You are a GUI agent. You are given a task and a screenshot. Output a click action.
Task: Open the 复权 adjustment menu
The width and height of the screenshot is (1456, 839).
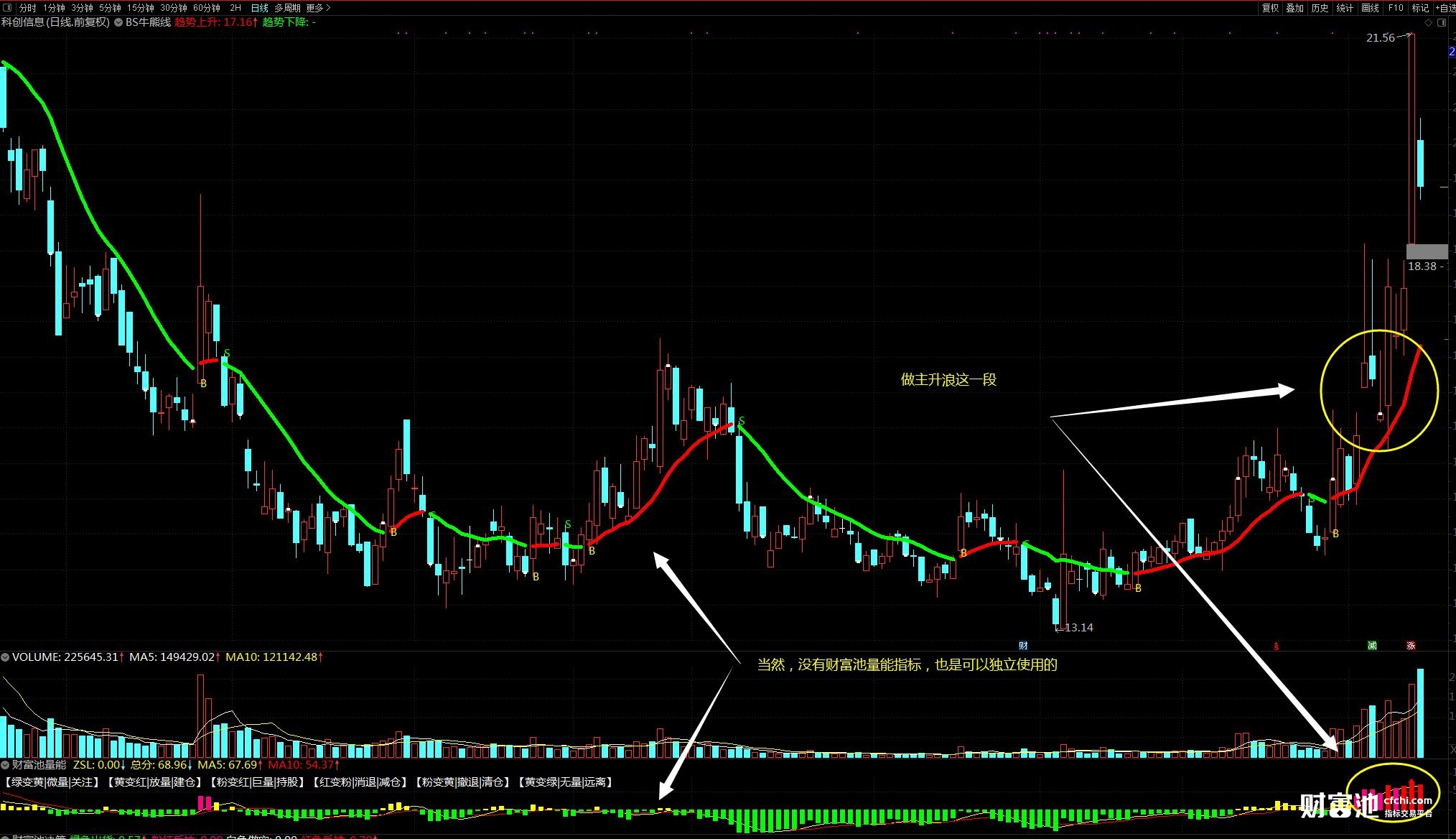point(1270,8)
